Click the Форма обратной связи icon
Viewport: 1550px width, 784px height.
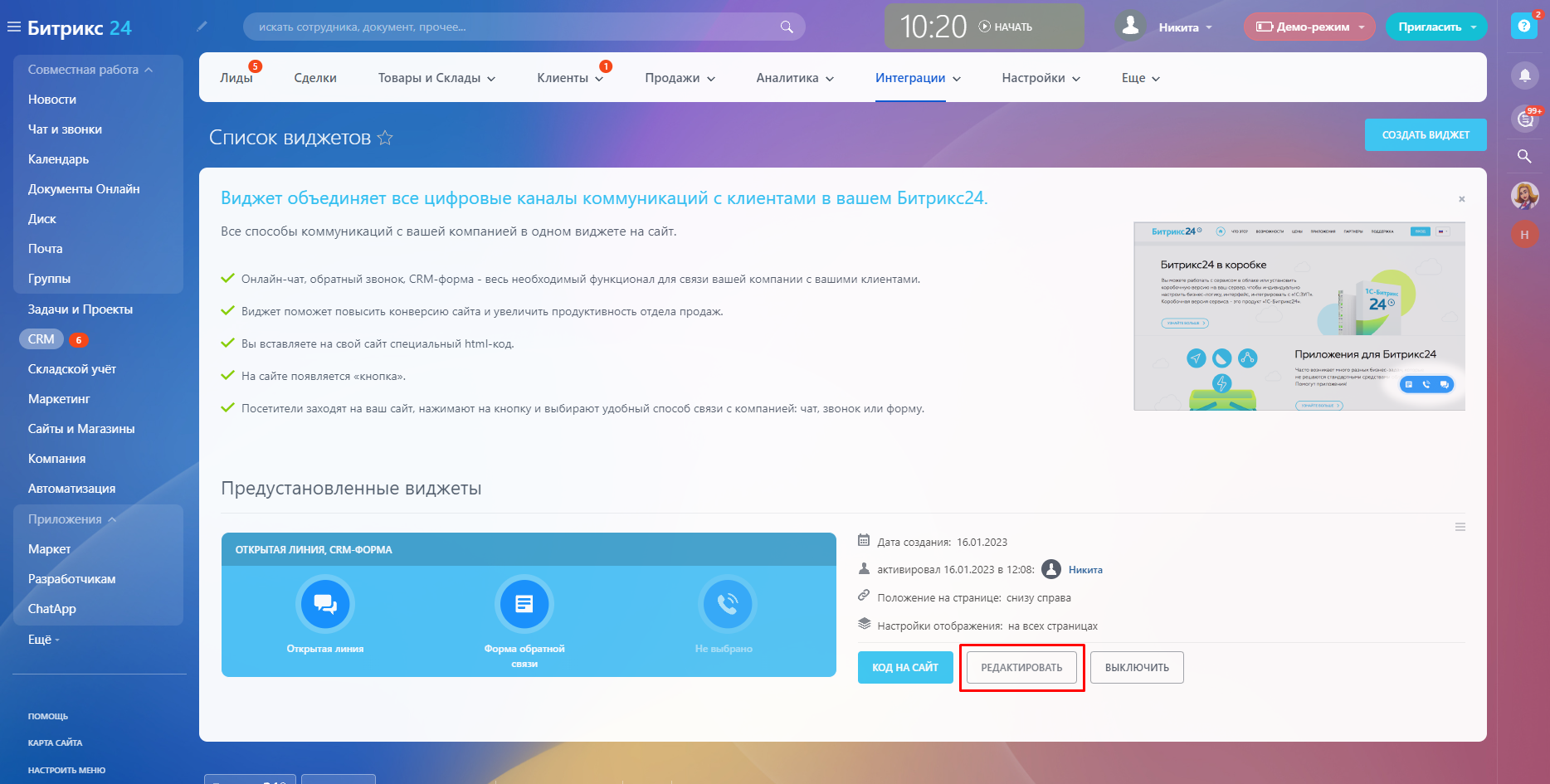(524, 604)
